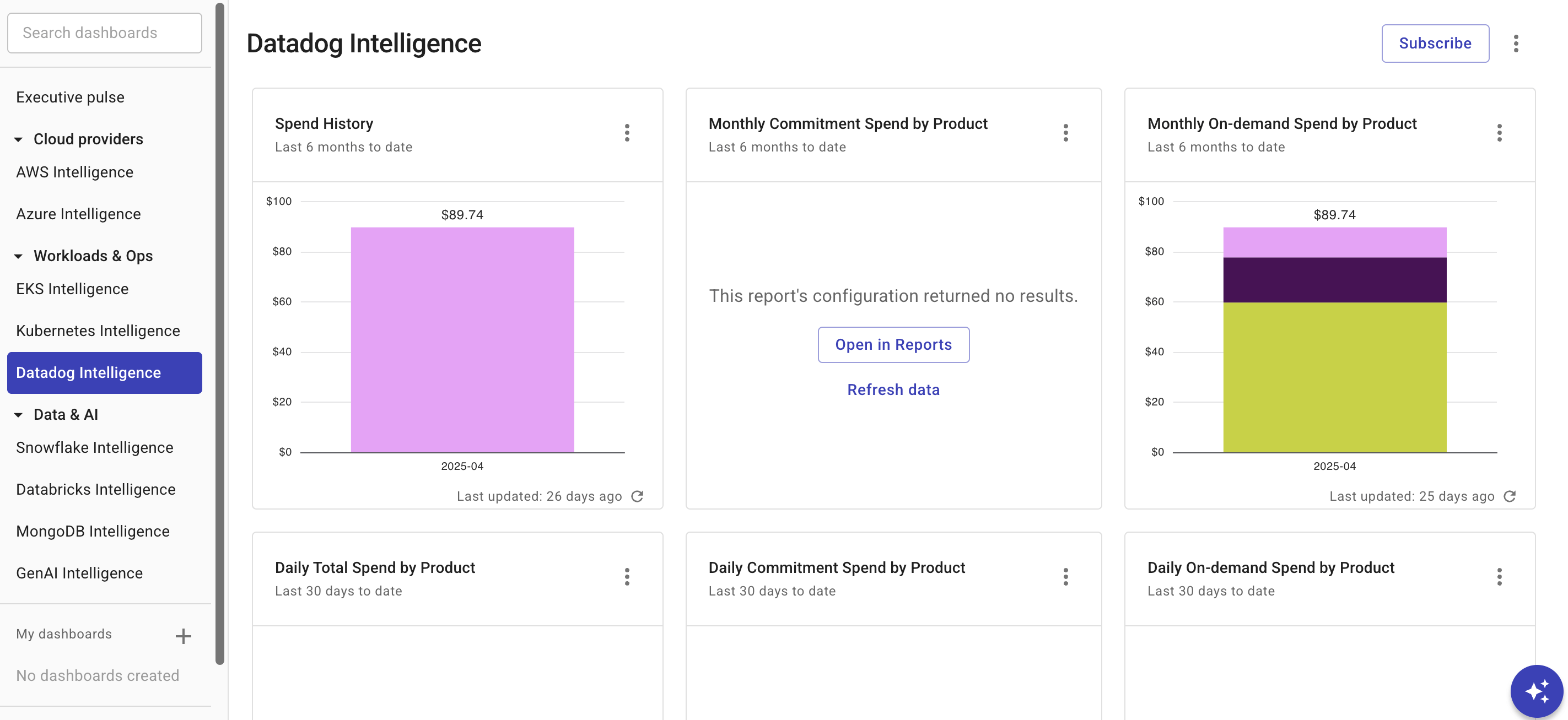Collapse the Workloads & Ops section

(19, 256)
